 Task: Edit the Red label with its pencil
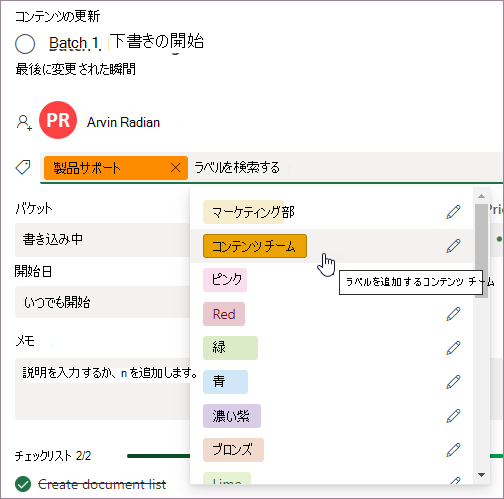click(453, 314)
